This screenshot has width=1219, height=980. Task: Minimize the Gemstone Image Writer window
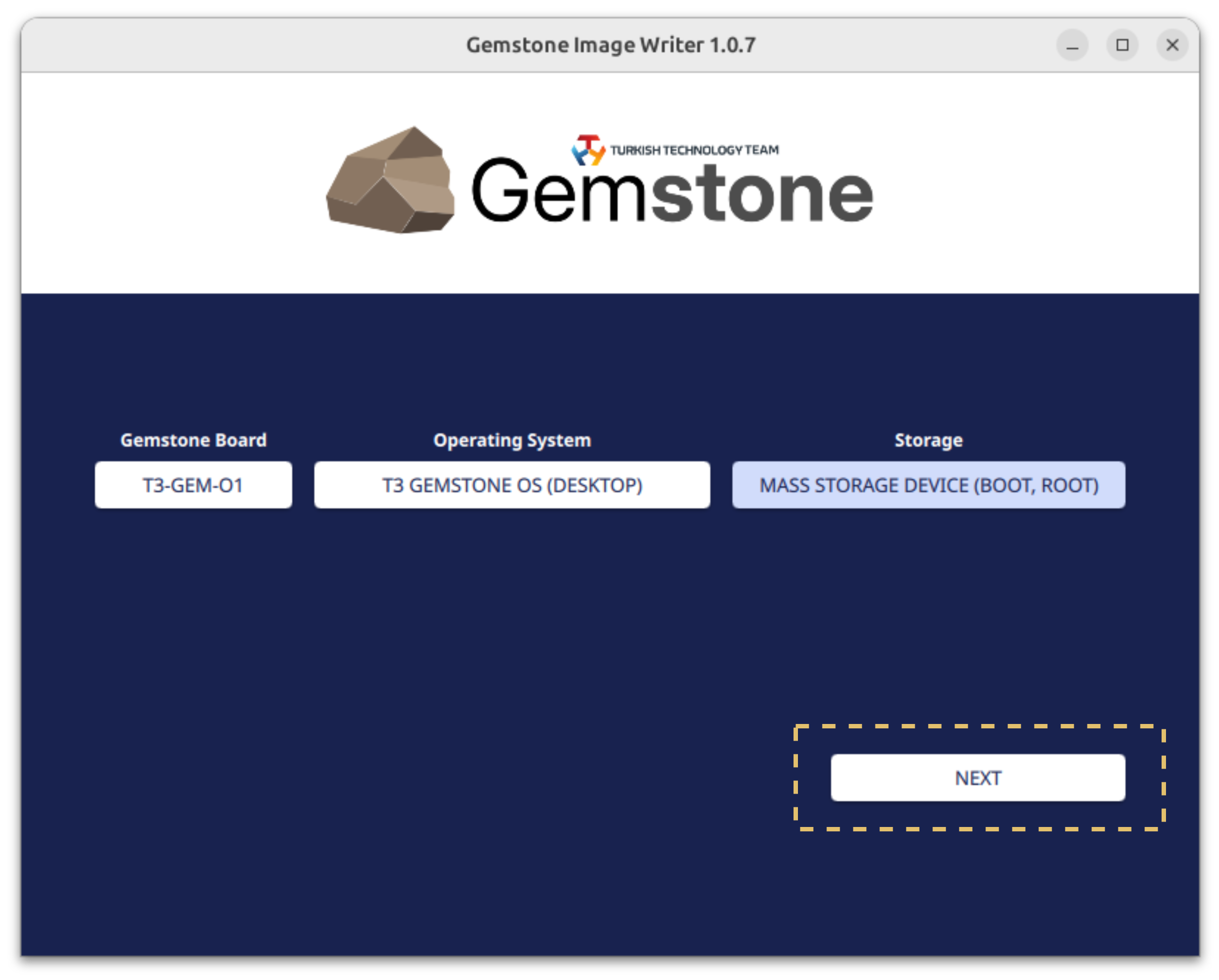coord(1072,45)
